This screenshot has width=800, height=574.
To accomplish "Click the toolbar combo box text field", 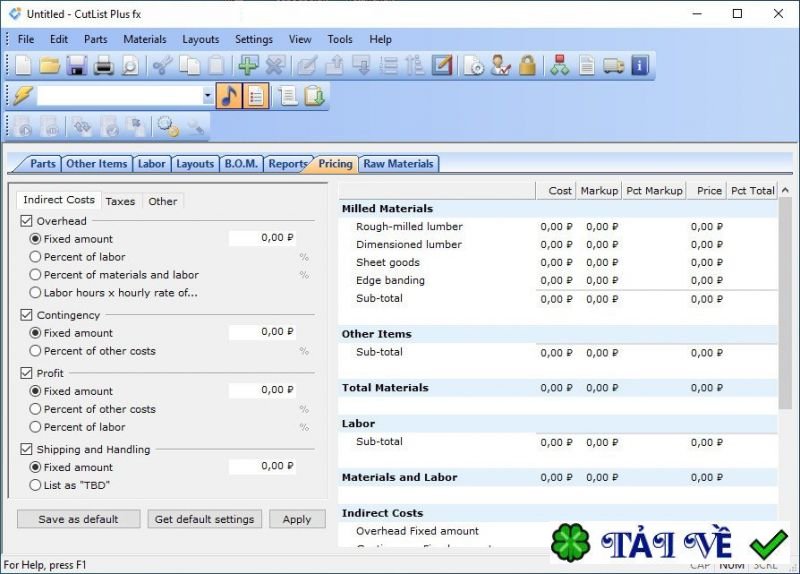I will (119, 96).
